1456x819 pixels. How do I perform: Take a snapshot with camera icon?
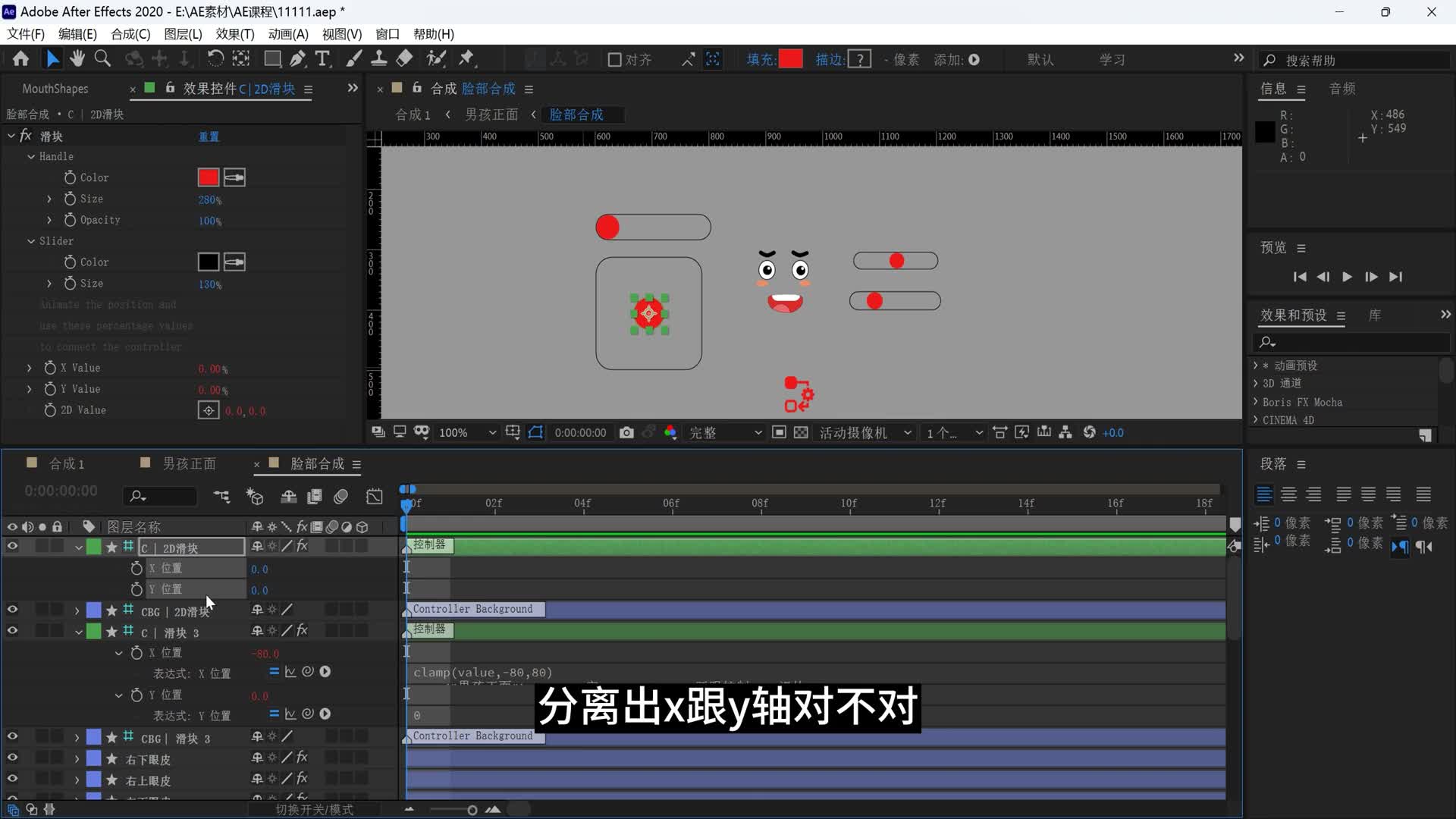tap(626, 432)
